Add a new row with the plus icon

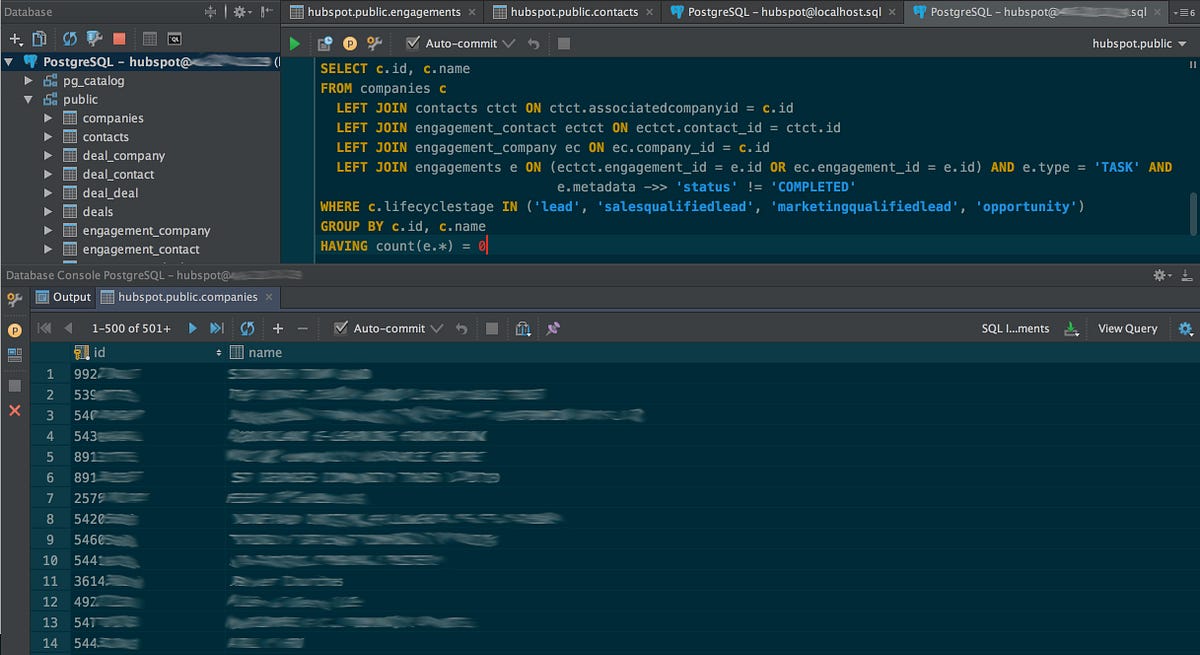277,327
